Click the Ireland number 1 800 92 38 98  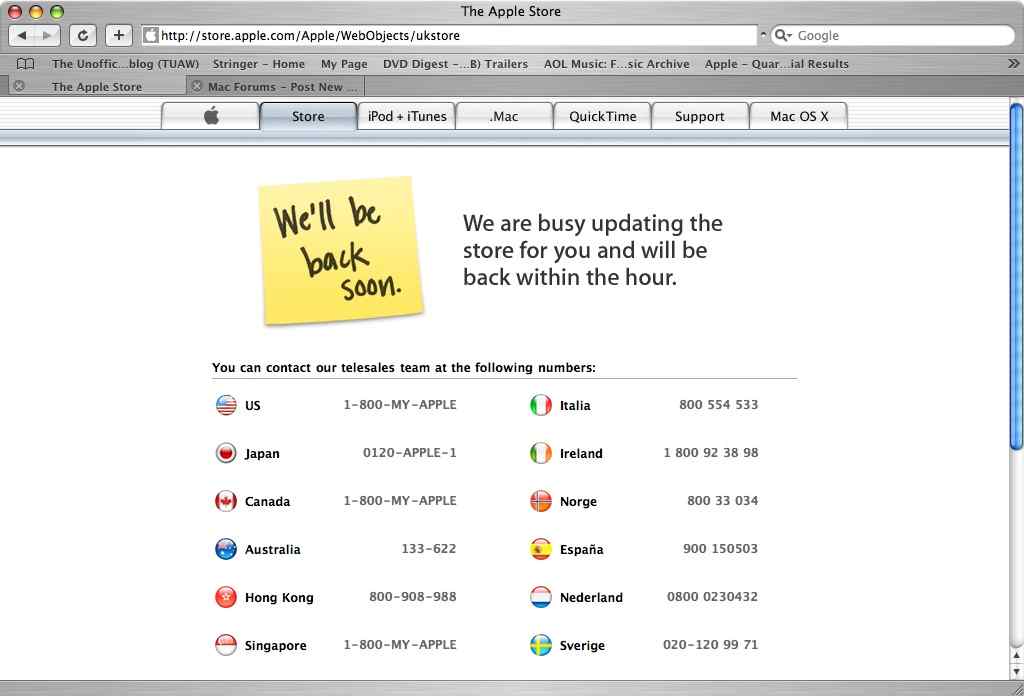[x=711, y=452]
